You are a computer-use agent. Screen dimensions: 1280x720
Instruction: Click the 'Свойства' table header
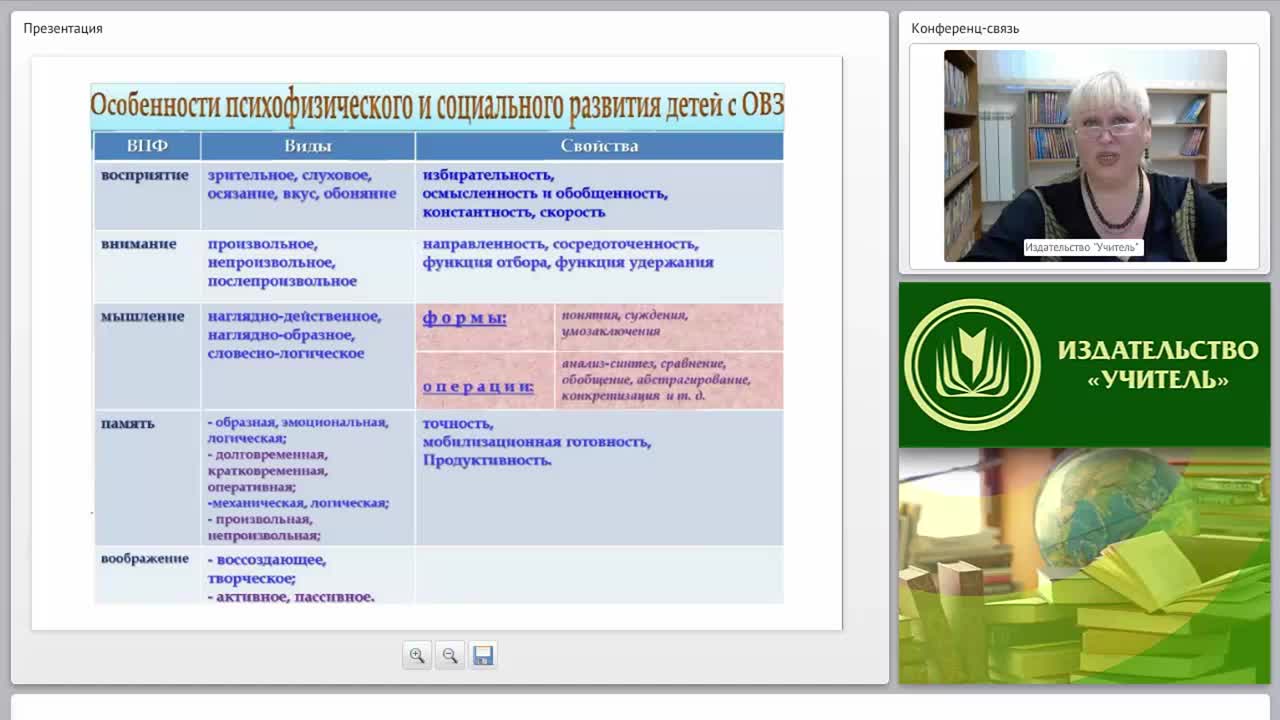point(599,146)
